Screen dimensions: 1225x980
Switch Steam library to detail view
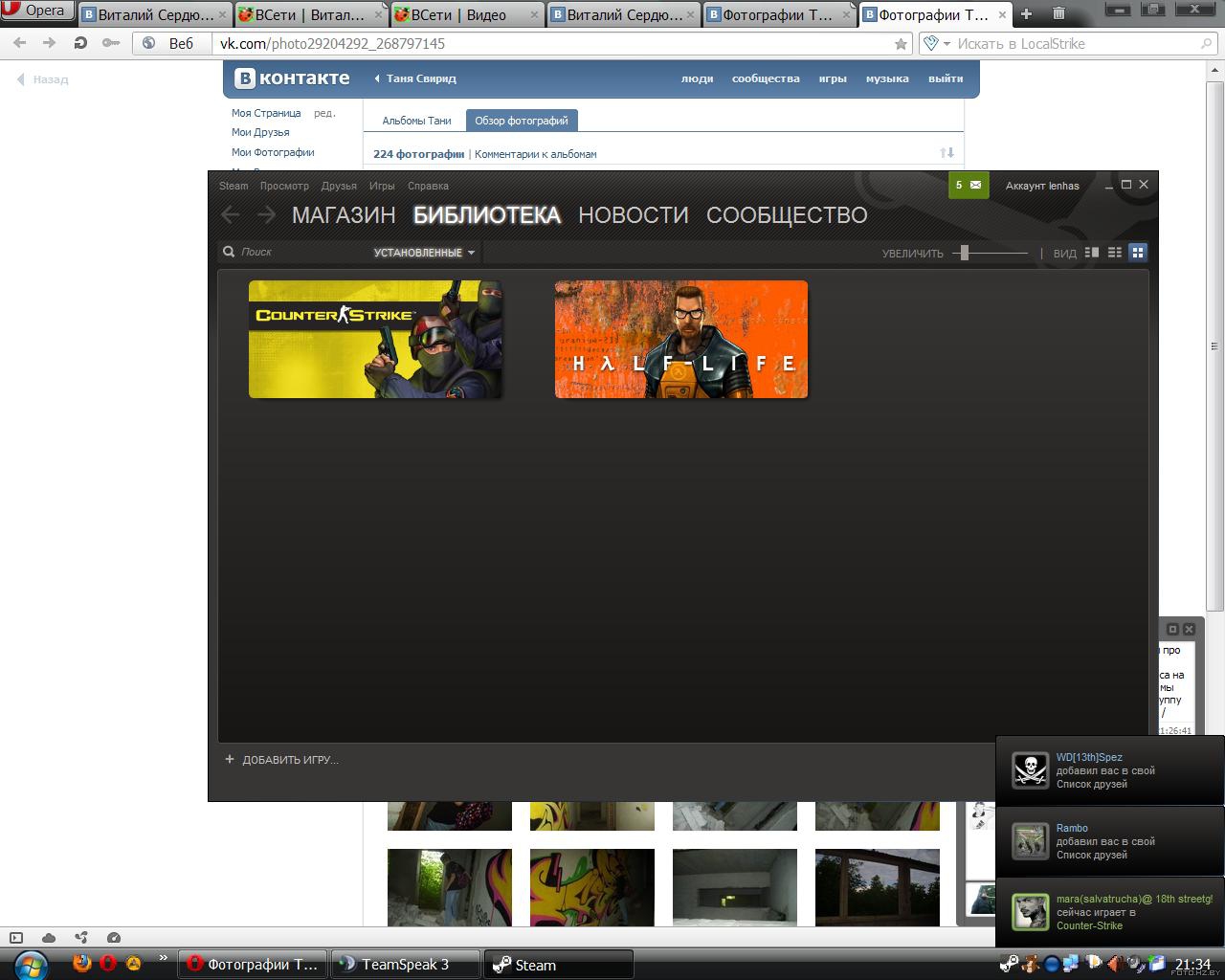[x=1092, y=253]
